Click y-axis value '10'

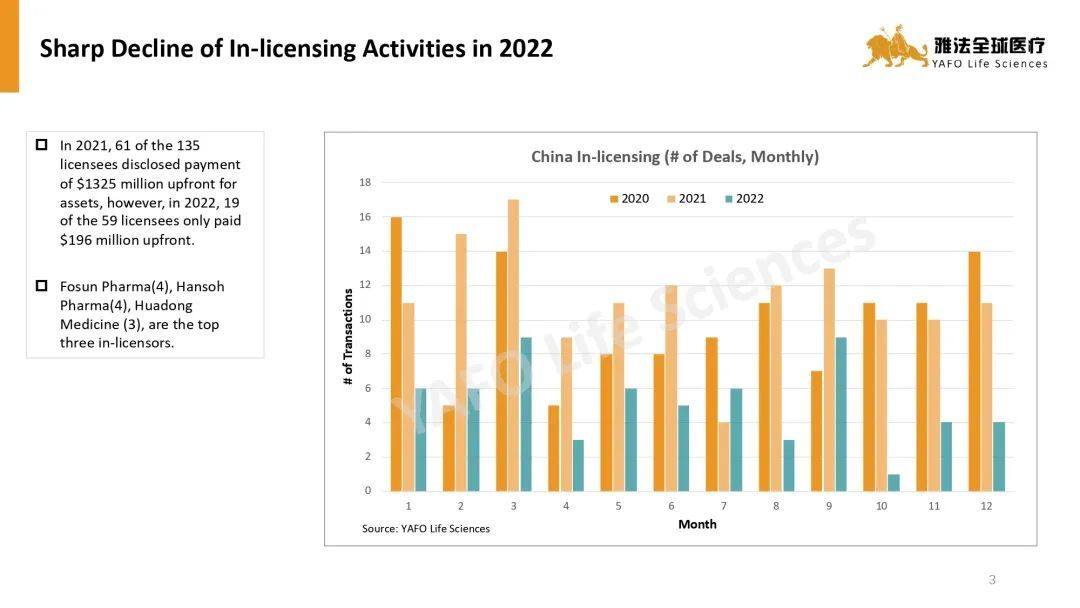(x=365, y=319)
